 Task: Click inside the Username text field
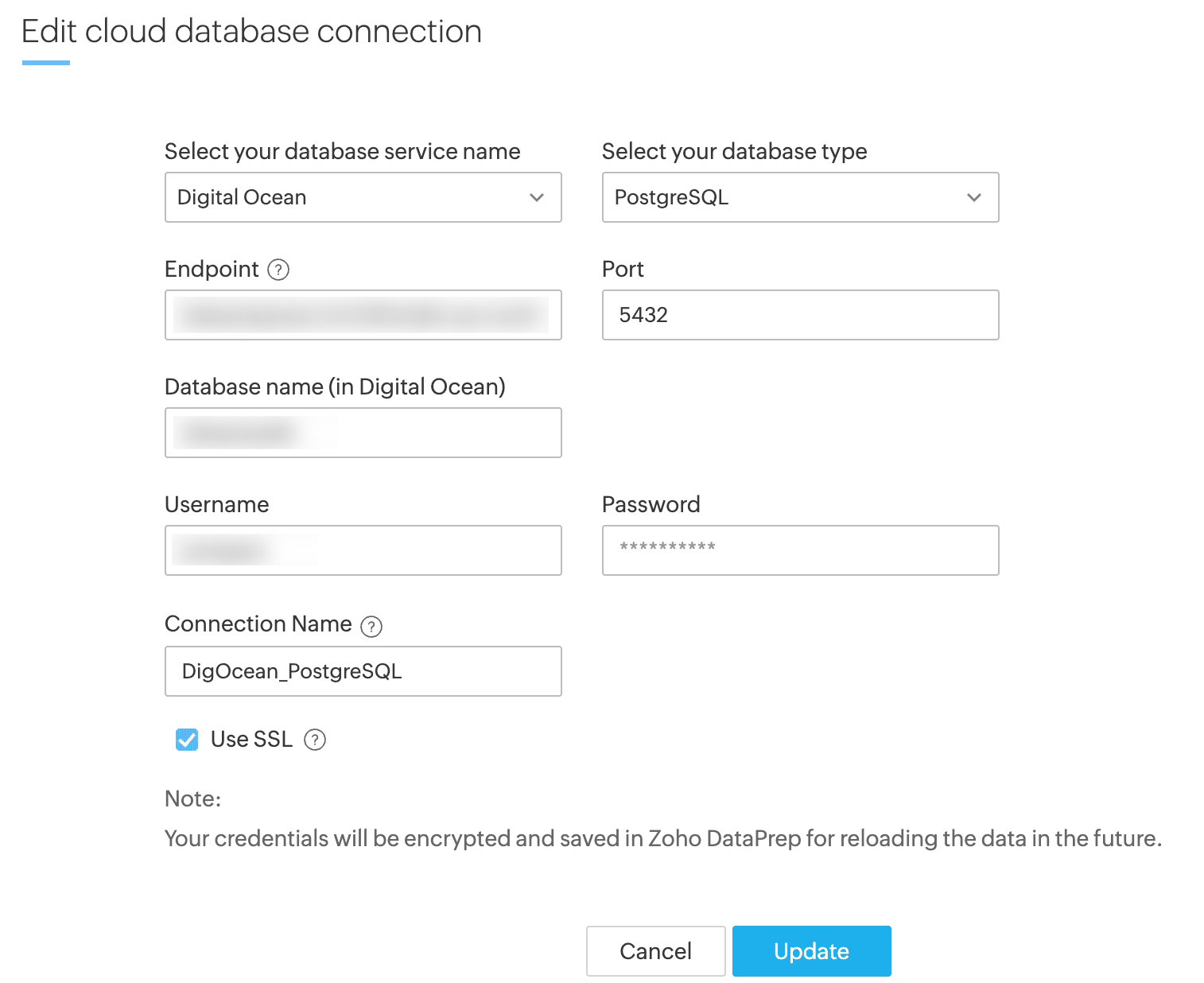[x=363, y=550]
